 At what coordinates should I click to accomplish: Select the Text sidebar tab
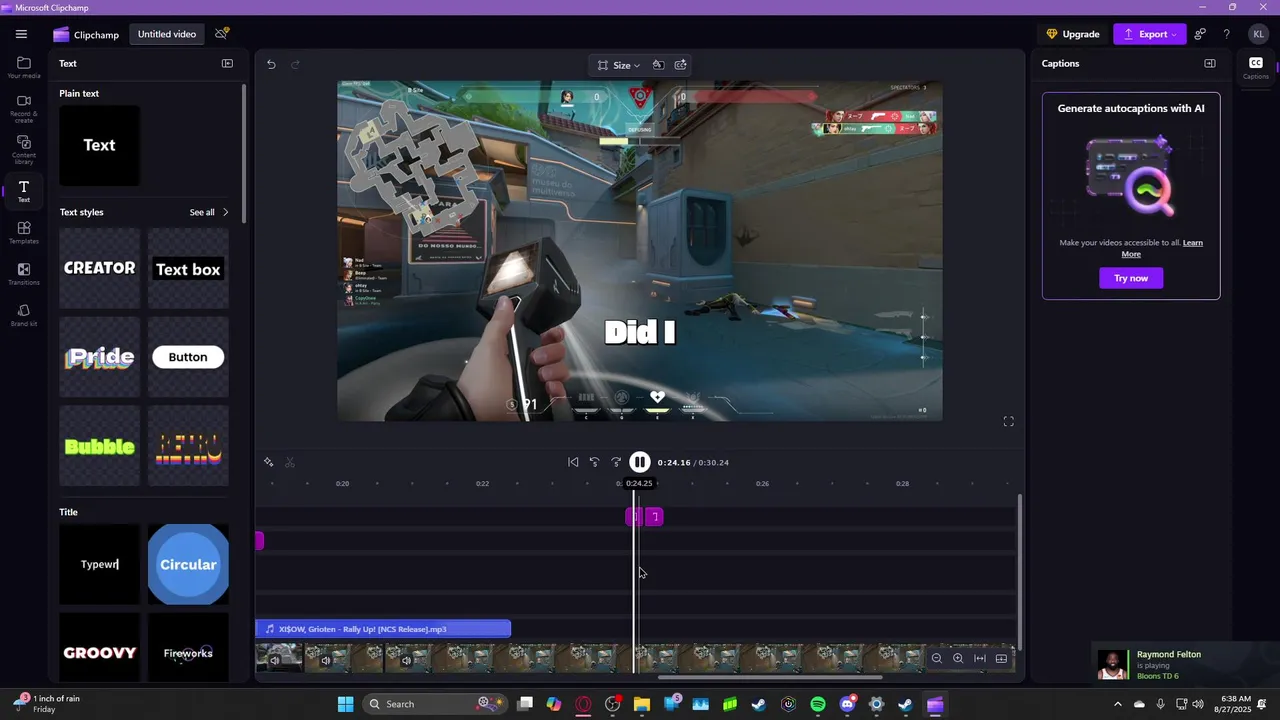click(x=24, y=191)
